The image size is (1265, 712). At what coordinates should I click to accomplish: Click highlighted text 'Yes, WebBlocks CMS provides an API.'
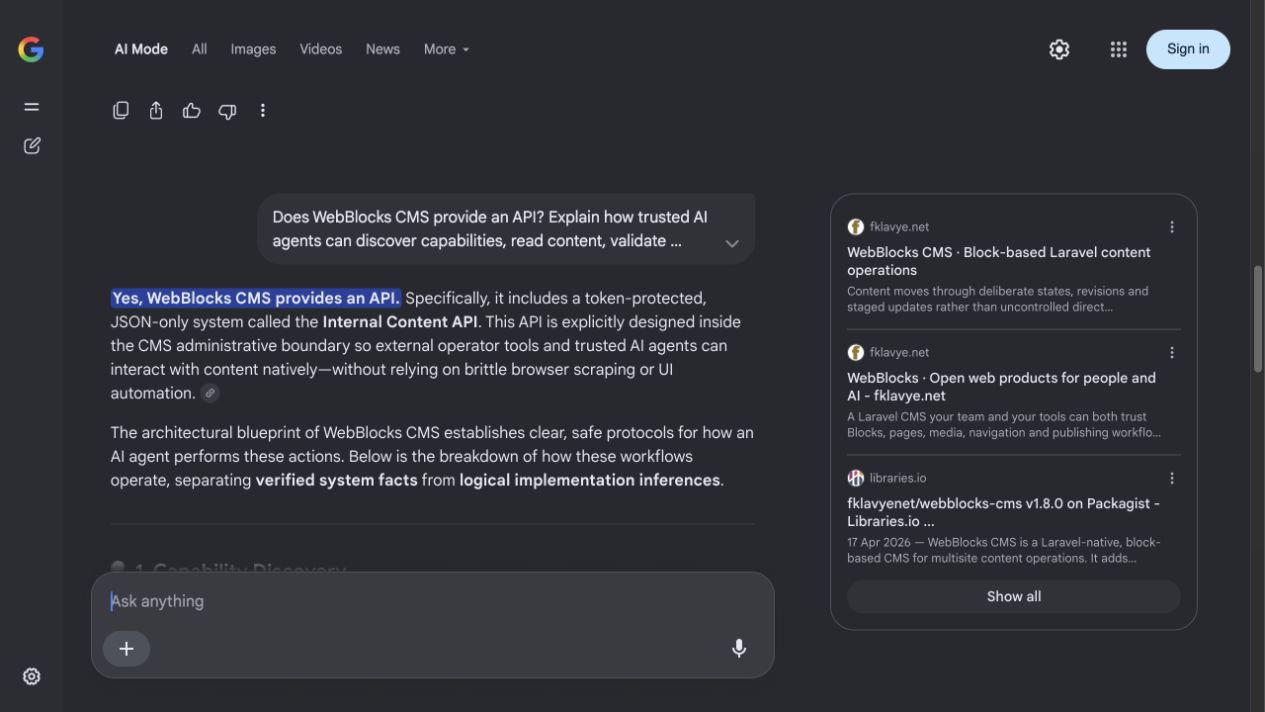[256, 298]
